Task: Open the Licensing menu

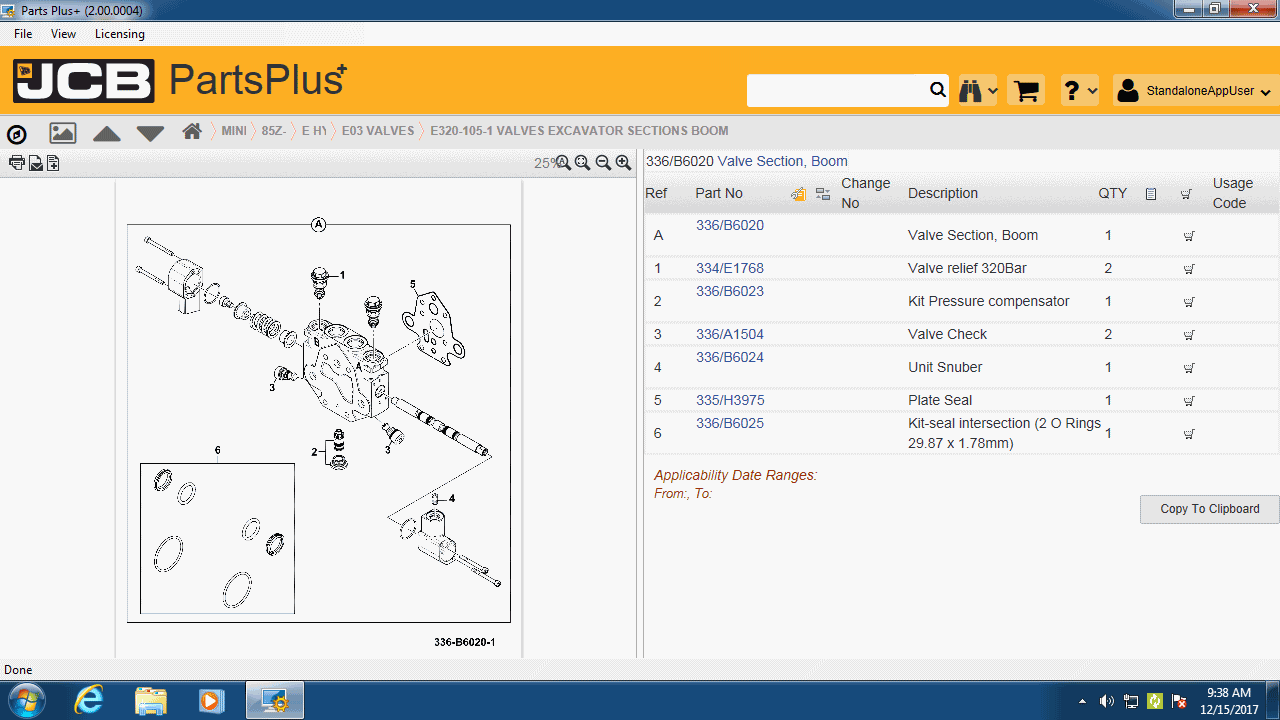Action: coord(119,34)
